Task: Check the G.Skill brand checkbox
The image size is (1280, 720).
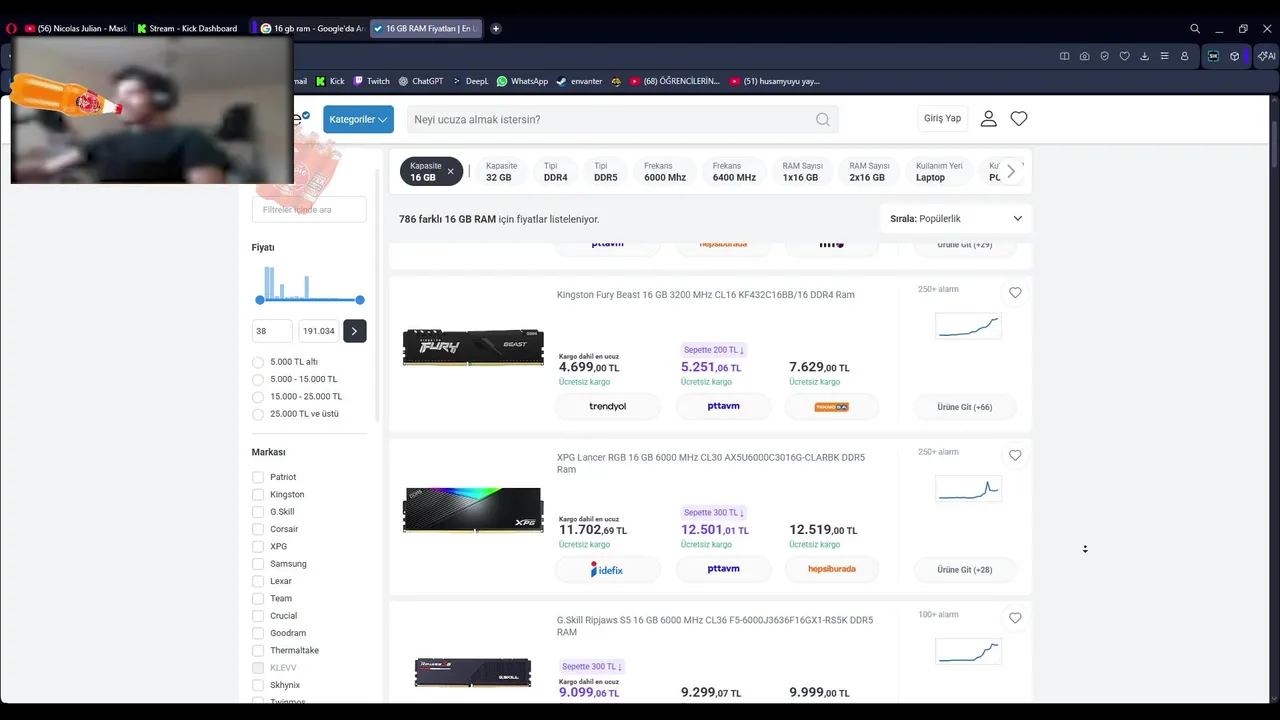Action: click(x=258, y=512)
